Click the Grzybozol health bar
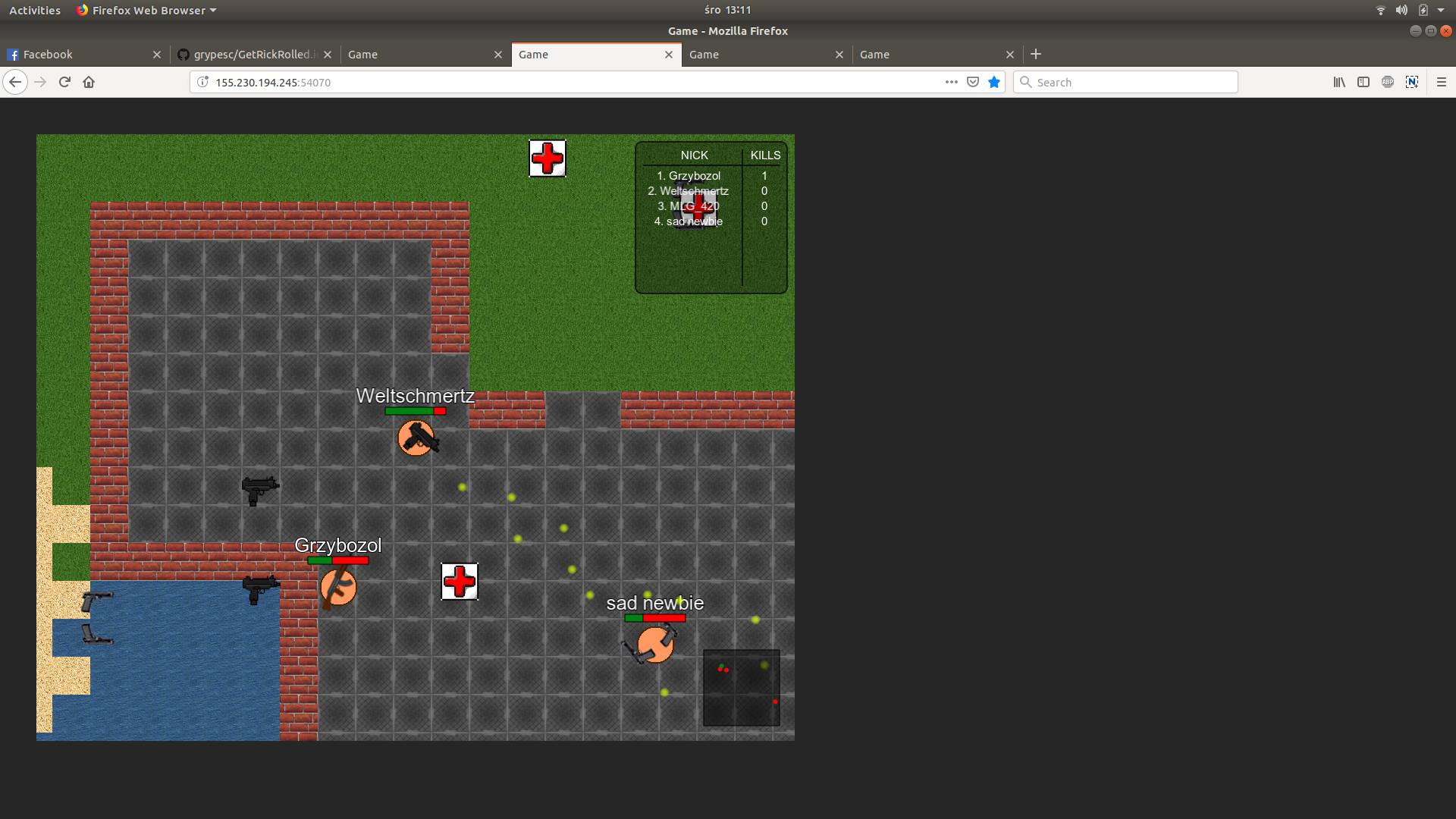The image size is (1456, 819). click(337, 561)
